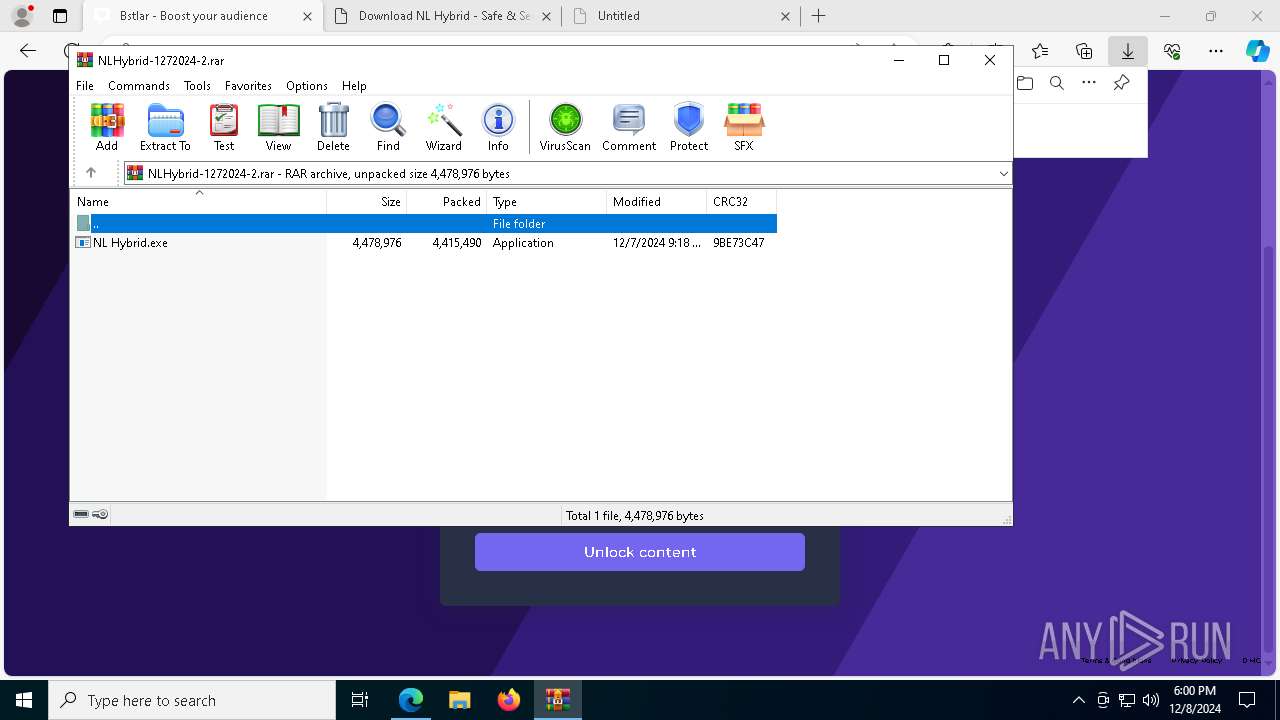
Task: Pin the downloads panel
Action: [x=1122, y=83]
